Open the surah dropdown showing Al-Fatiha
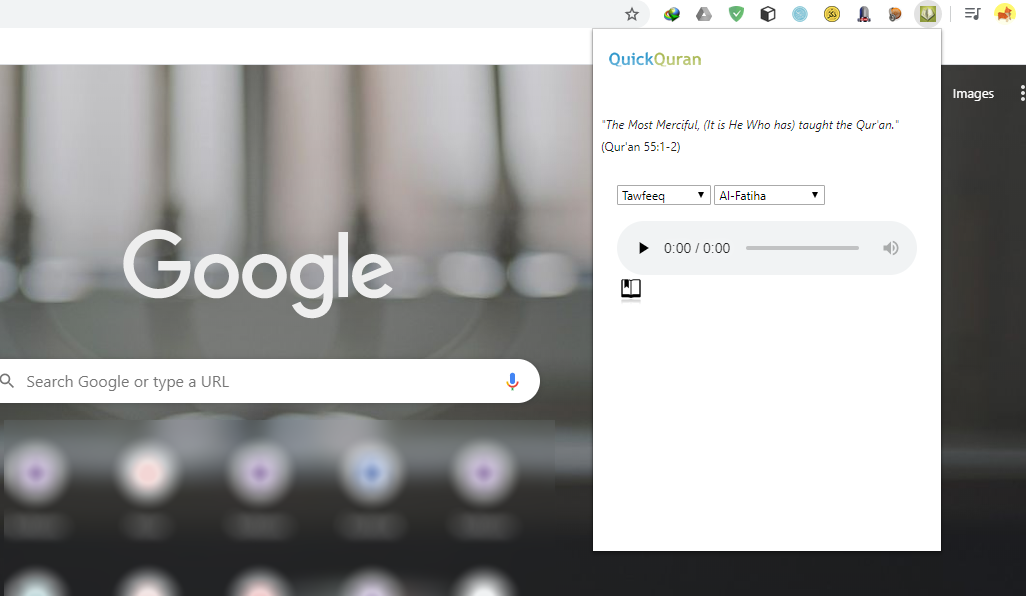The image size is (1026, 596). (769, 195)
